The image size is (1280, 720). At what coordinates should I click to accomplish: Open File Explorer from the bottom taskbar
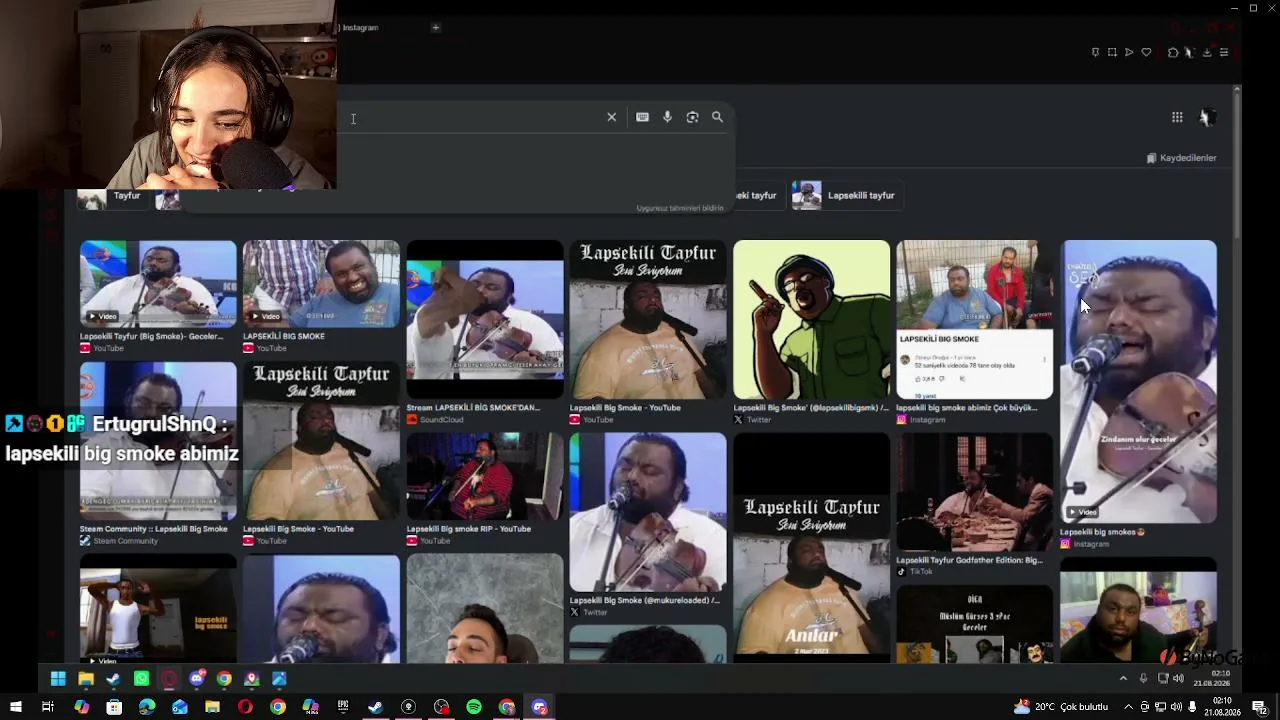(x=212, y=707)
